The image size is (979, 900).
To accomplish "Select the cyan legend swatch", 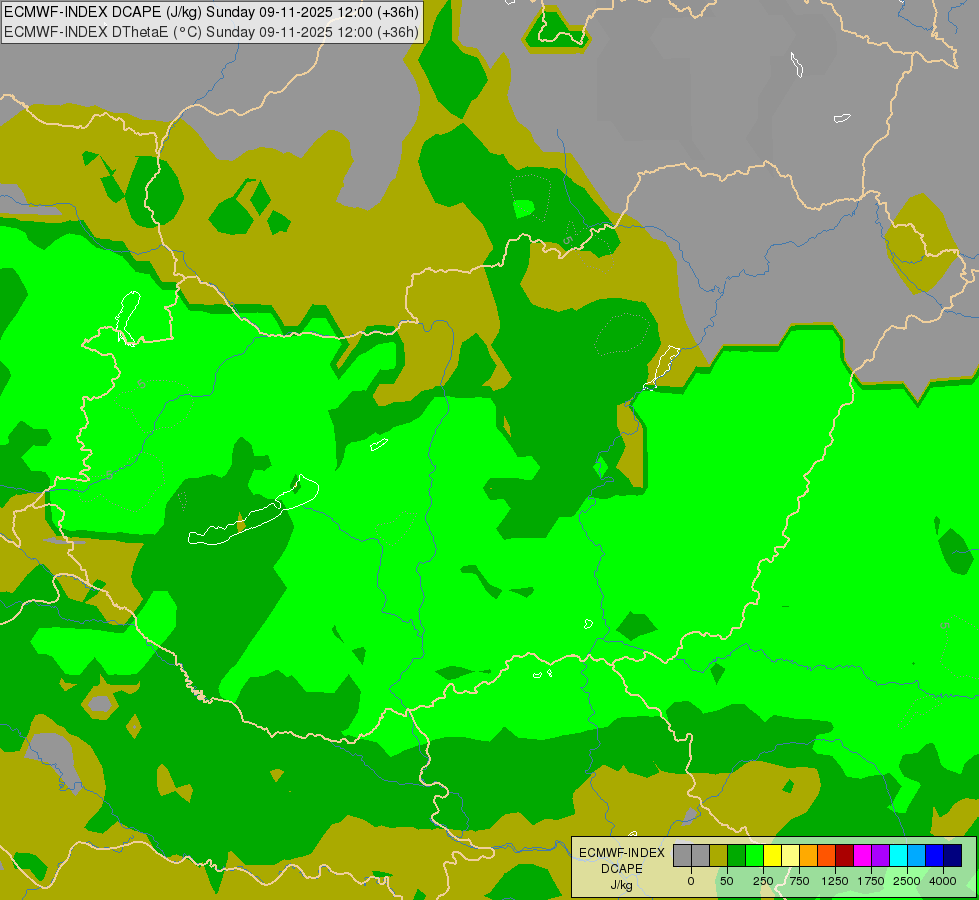I will [x=898, y=855].
